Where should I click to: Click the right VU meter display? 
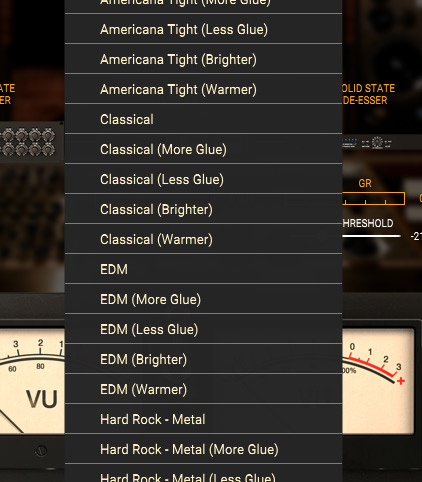point(379,381)
